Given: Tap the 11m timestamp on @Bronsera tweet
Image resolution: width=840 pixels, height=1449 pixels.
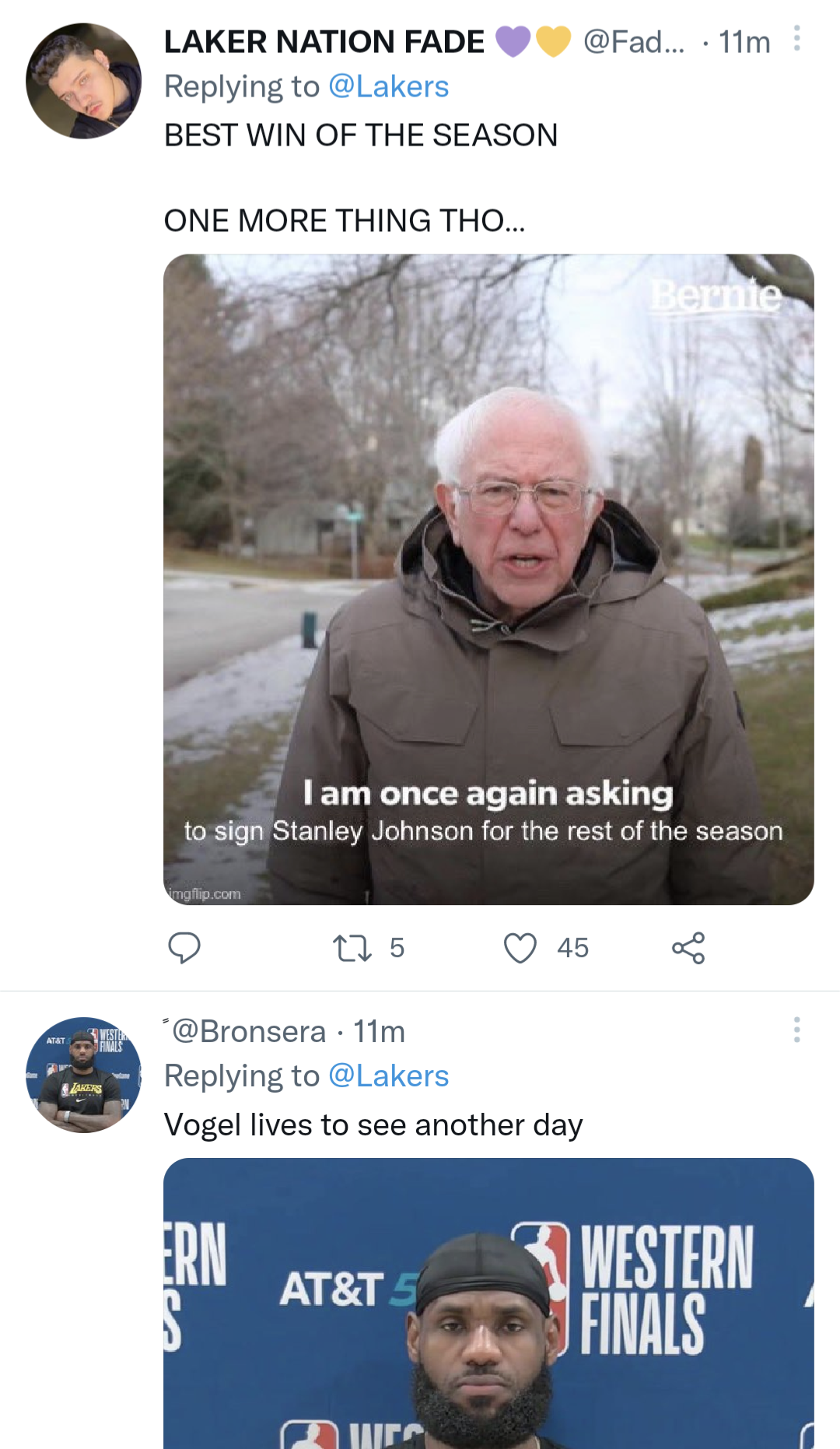Looking at the screenshot, I should pyautogui.click(x=380, y=1032).
